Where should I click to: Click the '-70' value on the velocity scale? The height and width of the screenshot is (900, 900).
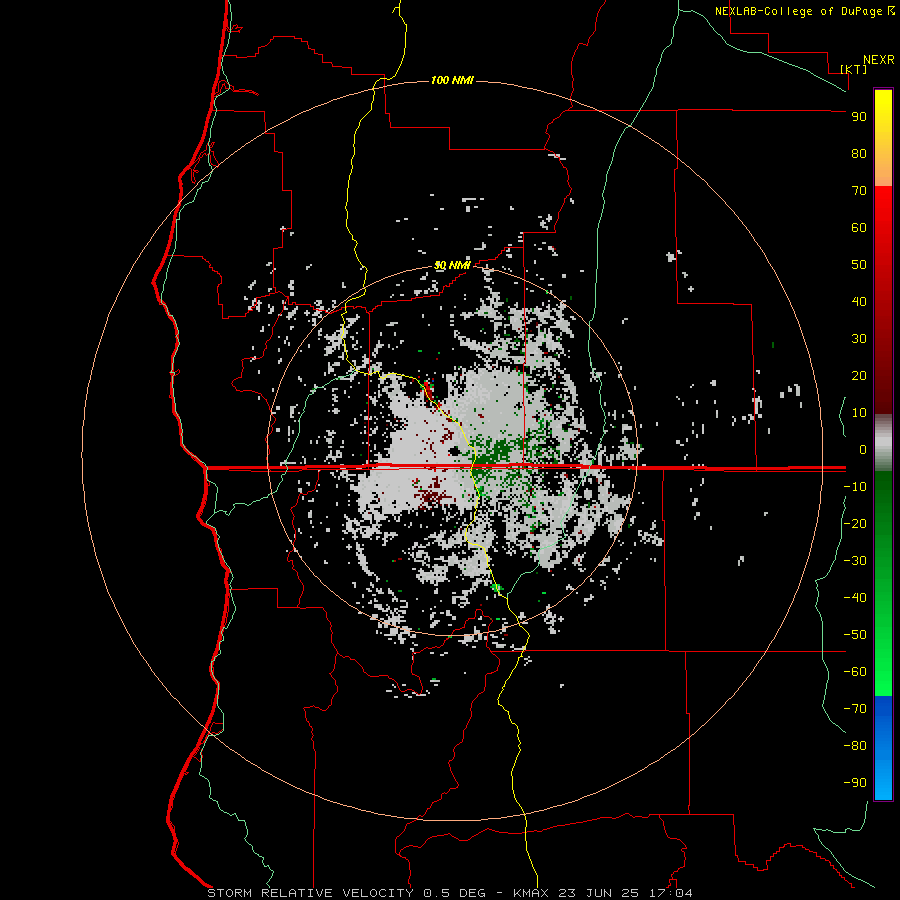(855, 709)
